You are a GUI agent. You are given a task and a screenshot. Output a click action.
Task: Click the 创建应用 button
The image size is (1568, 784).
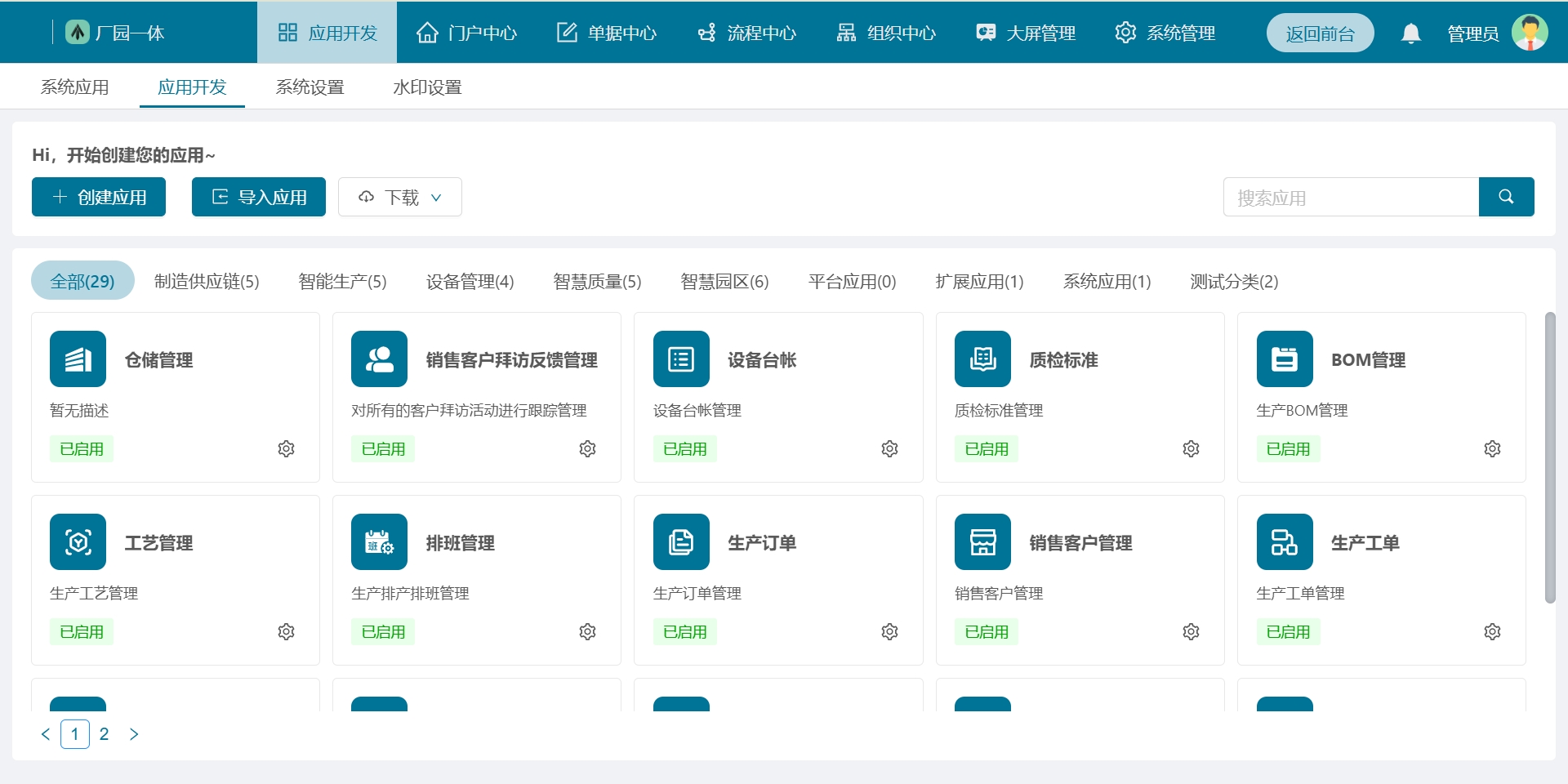pos(99,197)
